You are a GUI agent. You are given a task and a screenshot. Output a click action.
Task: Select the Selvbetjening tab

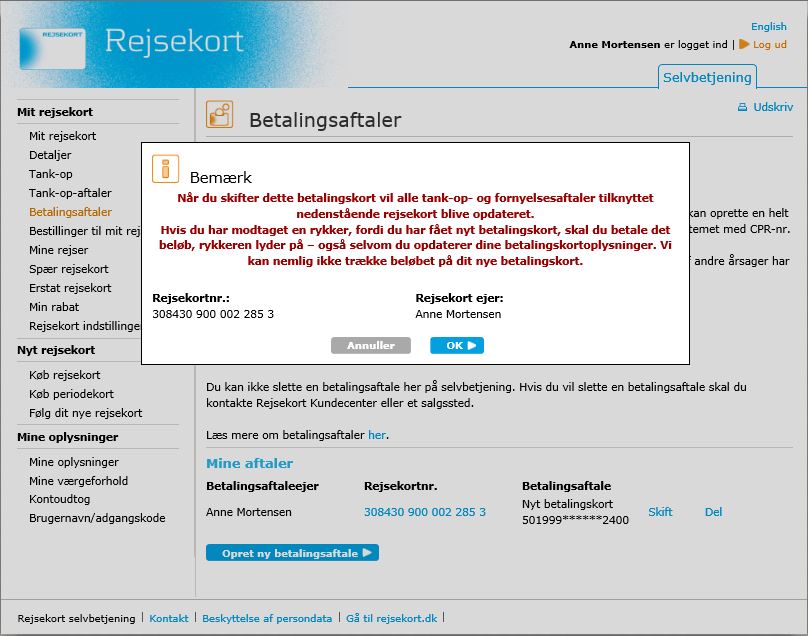[706, 76]
